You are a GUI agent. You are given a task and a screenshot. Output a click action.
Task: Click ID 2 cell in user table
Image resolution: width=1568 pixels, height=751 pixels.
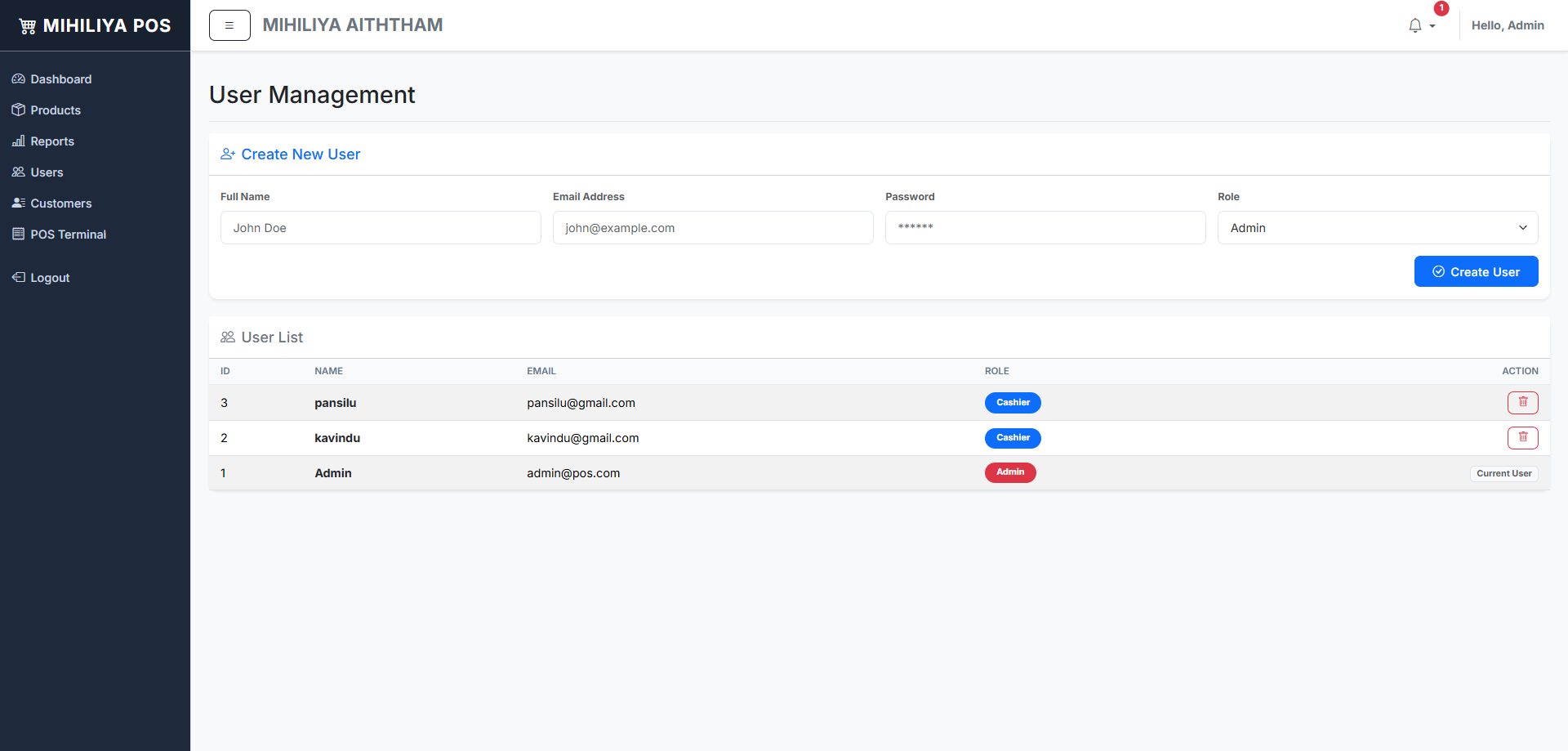pyautogui.click(x=224, y=438)
